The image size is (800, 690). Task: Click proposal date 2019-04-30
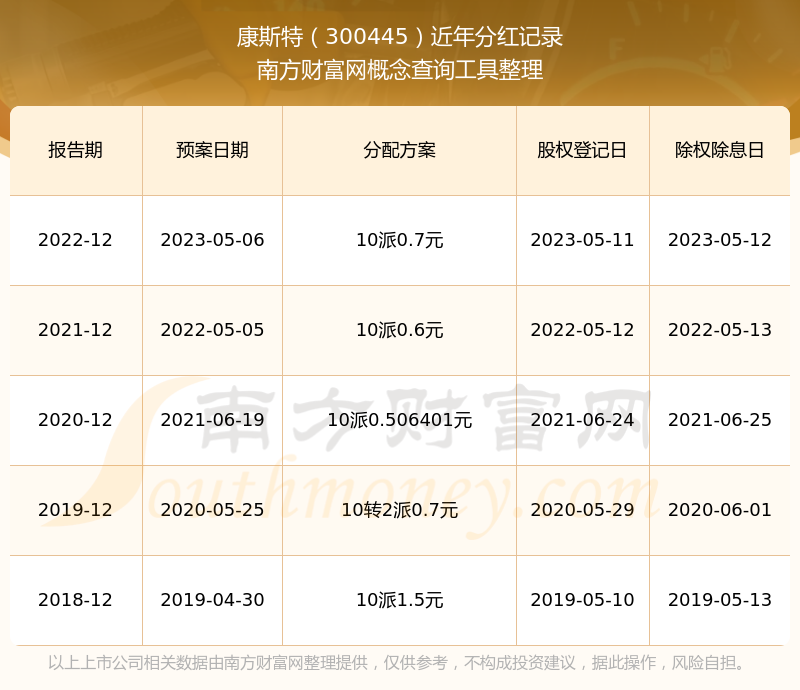point(212,600)
